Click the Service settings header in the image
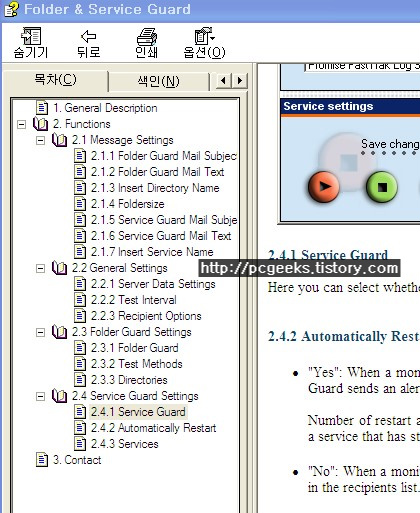The image size is (420, 513). [328, 106]
